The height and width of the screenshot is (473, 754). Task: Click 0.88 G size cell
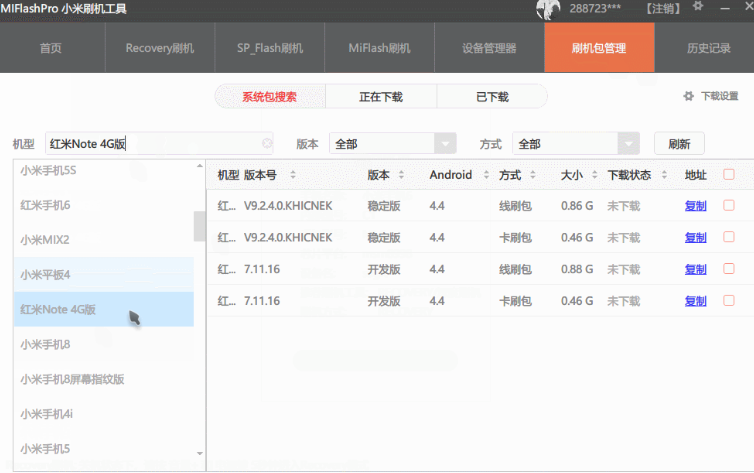click(x=577, y=269)
